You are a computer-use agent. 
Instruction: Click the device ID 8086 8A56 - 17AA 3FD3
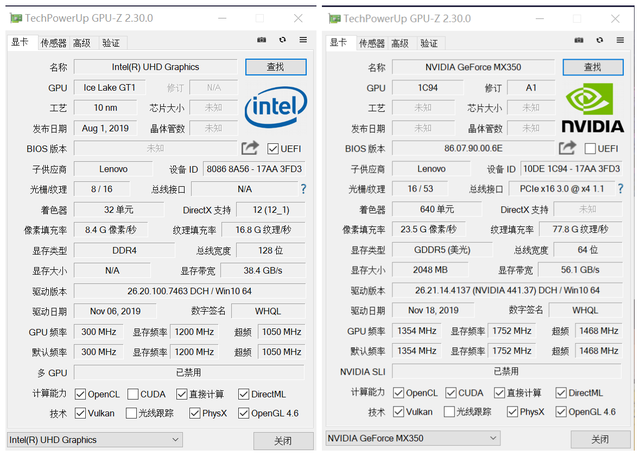click(254, 169)
